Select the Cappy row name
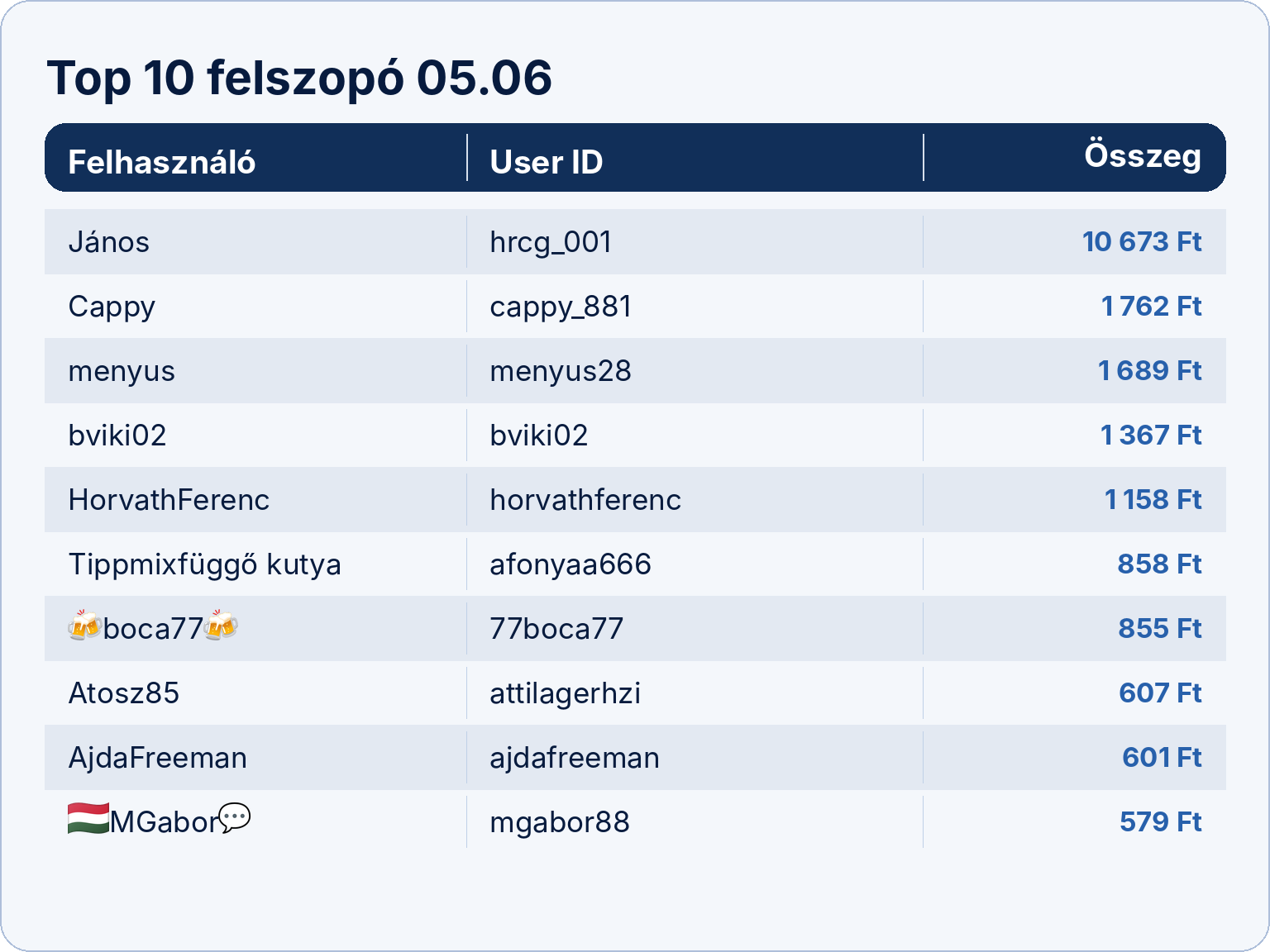Image resolution: width=1270 pixels, height=952 pixels. [x=112, y=307]
